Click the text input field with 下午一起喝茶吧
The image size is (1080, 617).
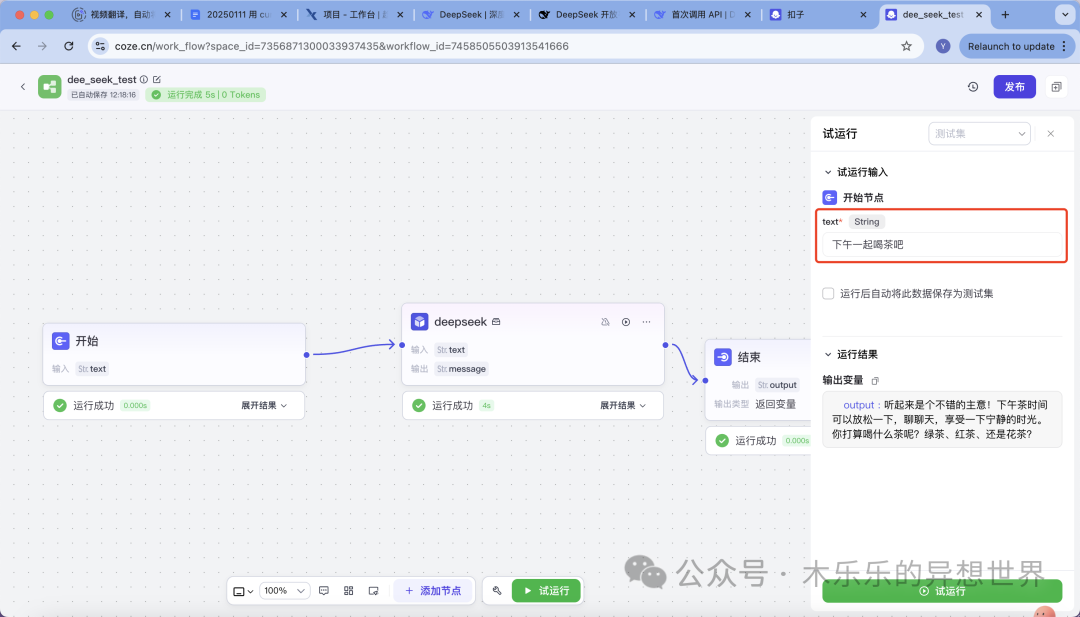942,244
